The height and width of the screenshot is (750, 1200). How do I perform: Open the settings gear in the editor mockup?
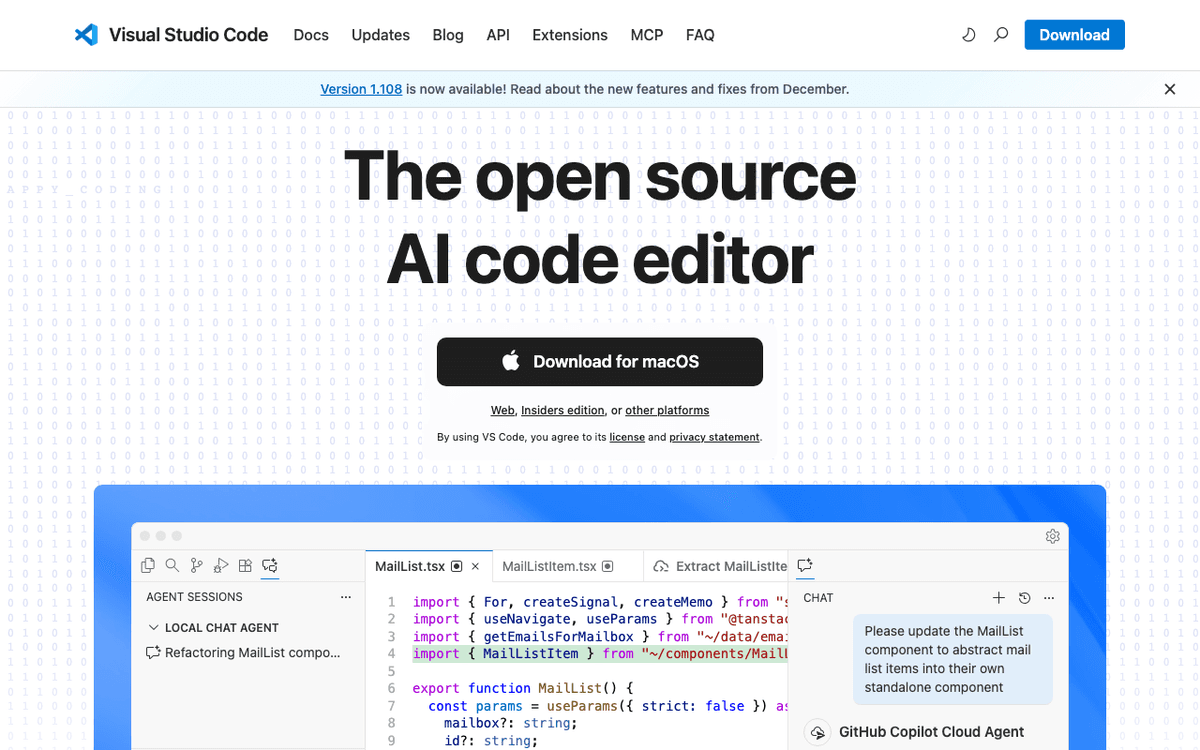[1052, 536]
